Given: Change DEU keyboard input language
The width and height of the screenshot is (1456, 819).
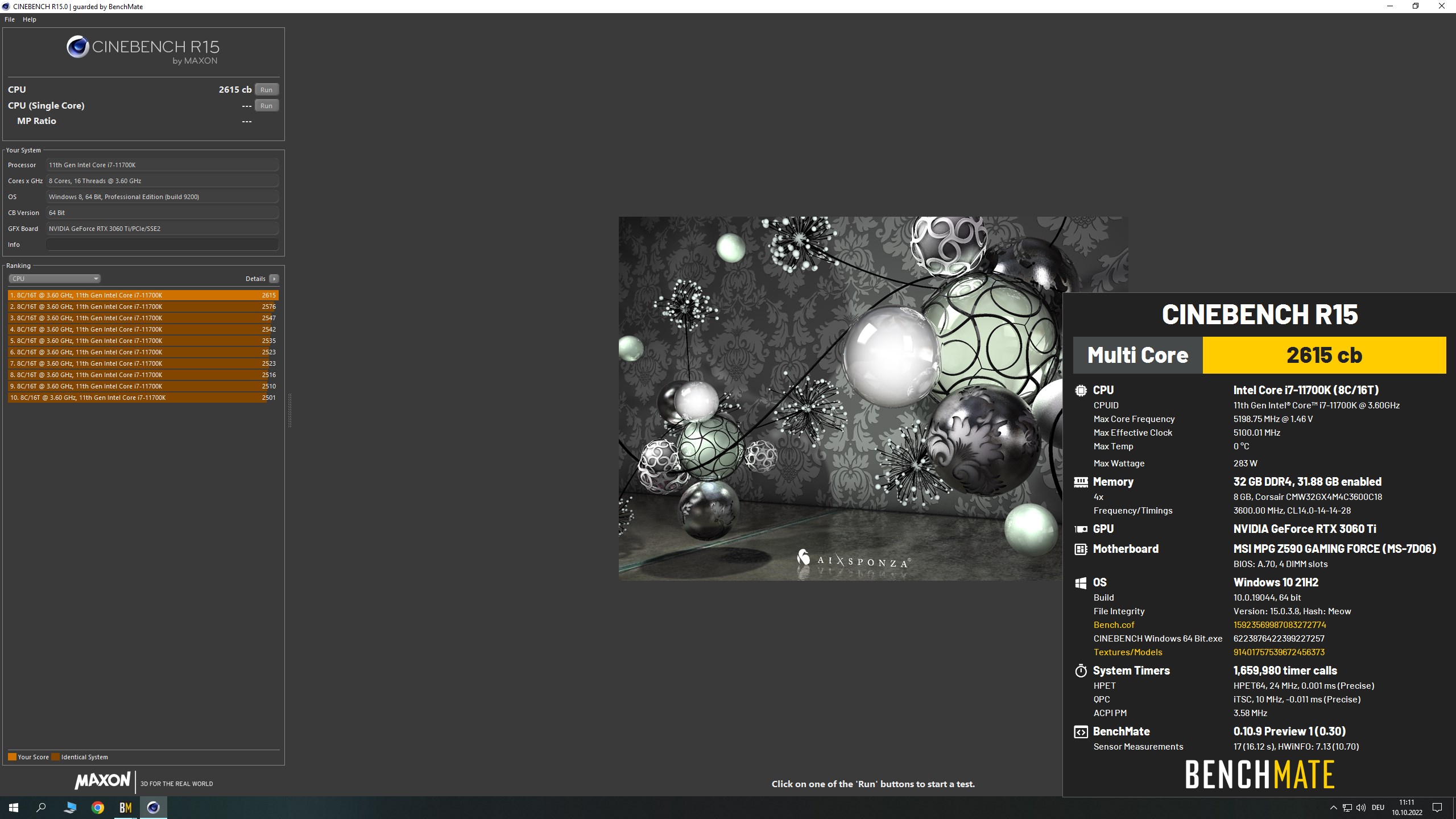Looking at the screenshot, I should [x=1378, y=808].
